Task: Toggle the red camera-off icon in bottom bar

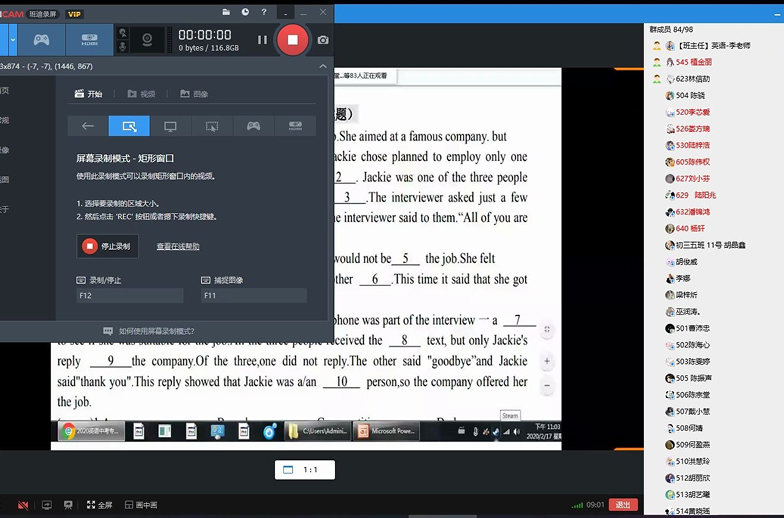Action: point(23,505)
